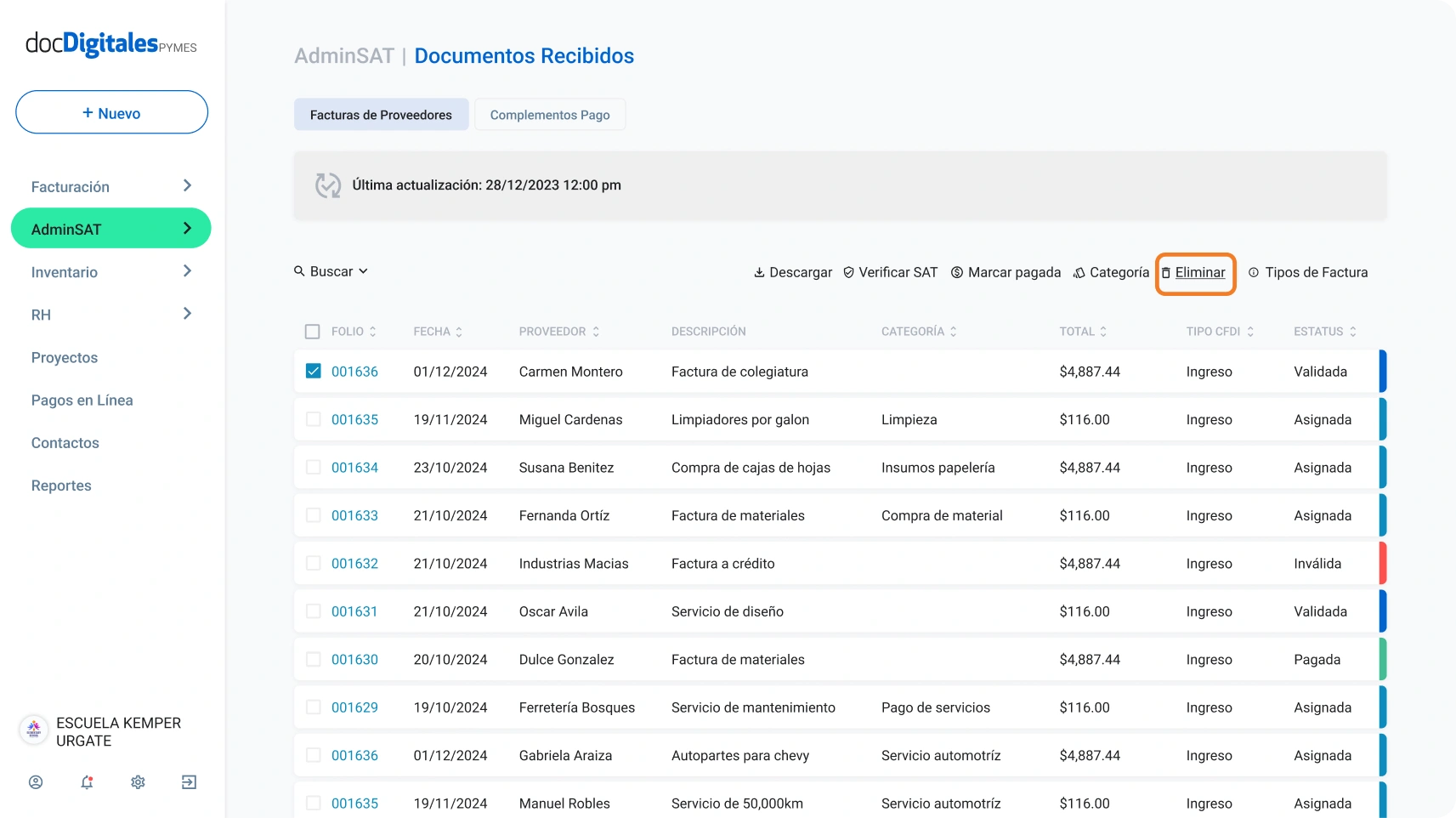The image size is (1456, 818).
Task: Check the Gabriela Araiza invoice checkbox
Action: point(314,755)
